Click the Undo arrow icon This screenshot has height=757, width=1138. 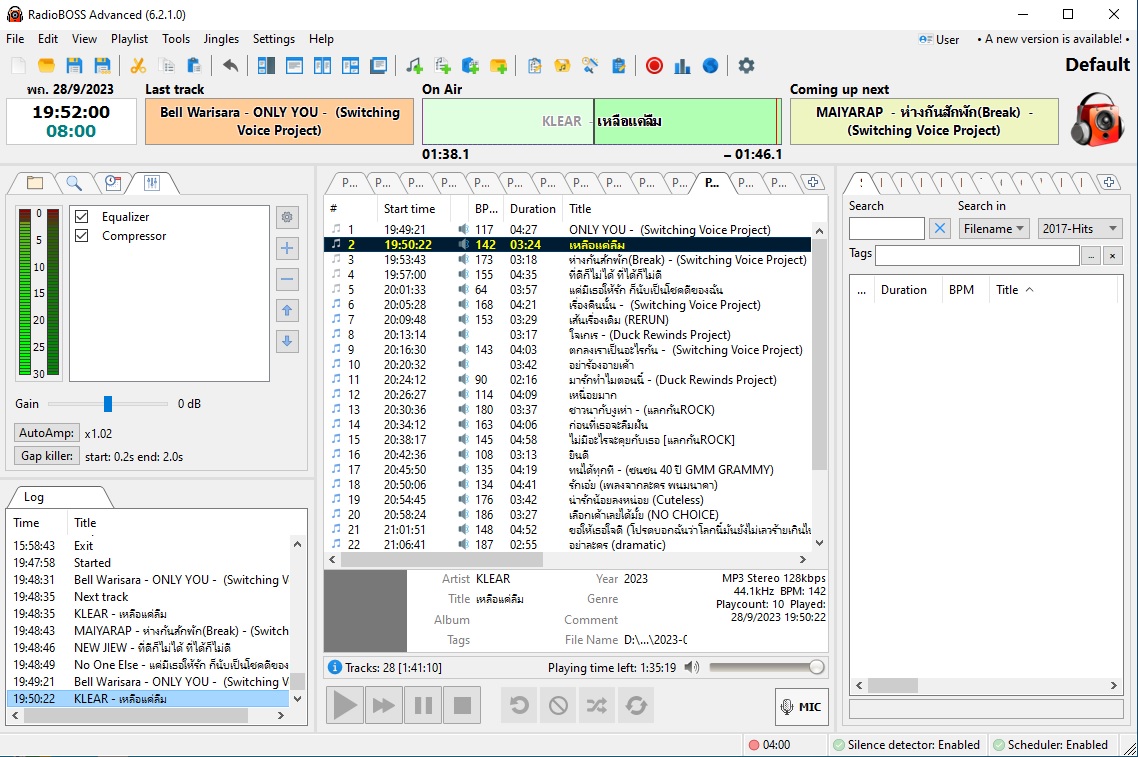(230, 66)
